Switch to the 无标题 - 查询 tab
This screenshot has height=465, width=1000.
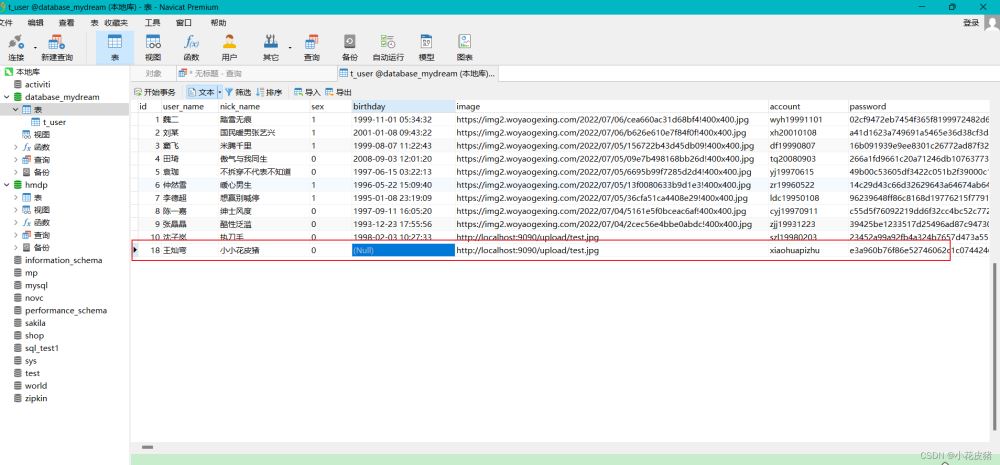tap(255, 73)
